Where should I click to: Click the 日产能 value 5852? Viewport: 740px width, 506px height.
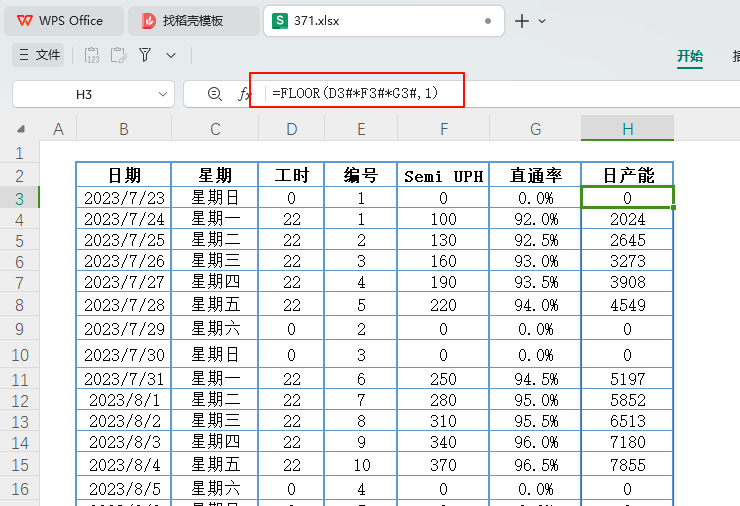tap(627, 400)
